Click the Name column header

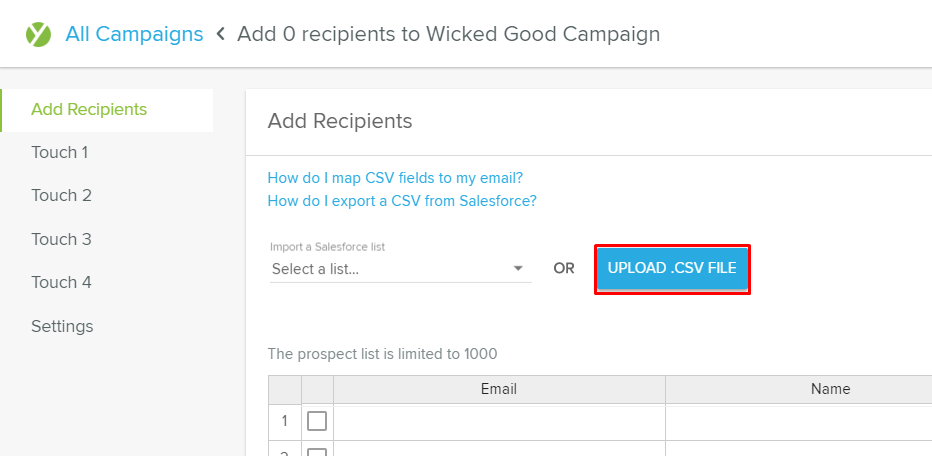(x=830, y=390)
